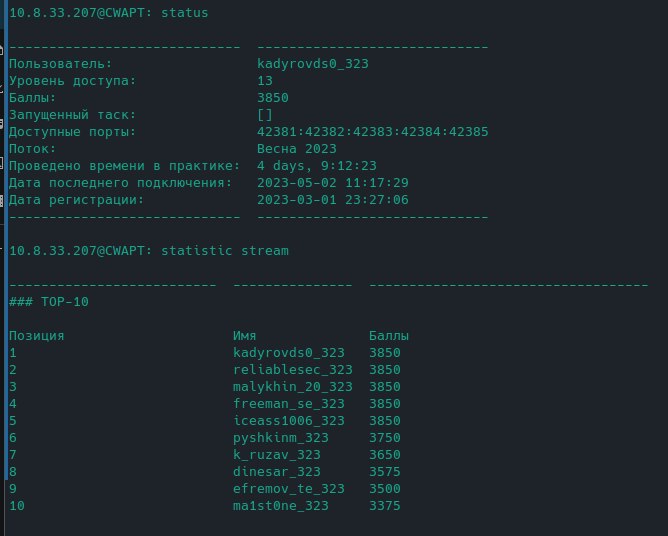The image size is (668, 536).
Task: Click the 'Позиция' column header
Action: (37, 336)
